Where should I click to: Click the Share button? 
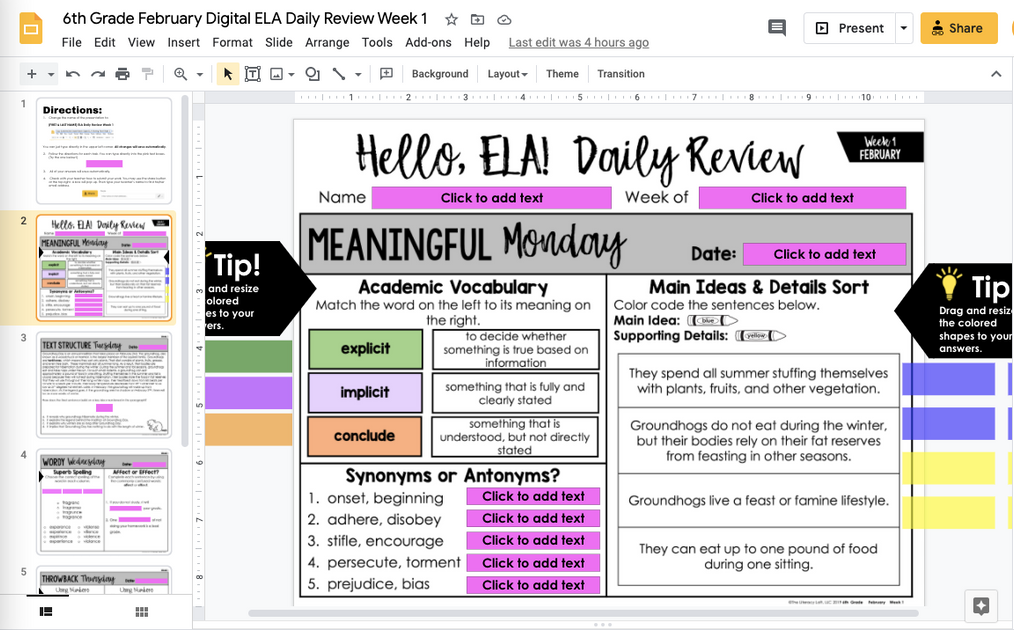point(957,28)
